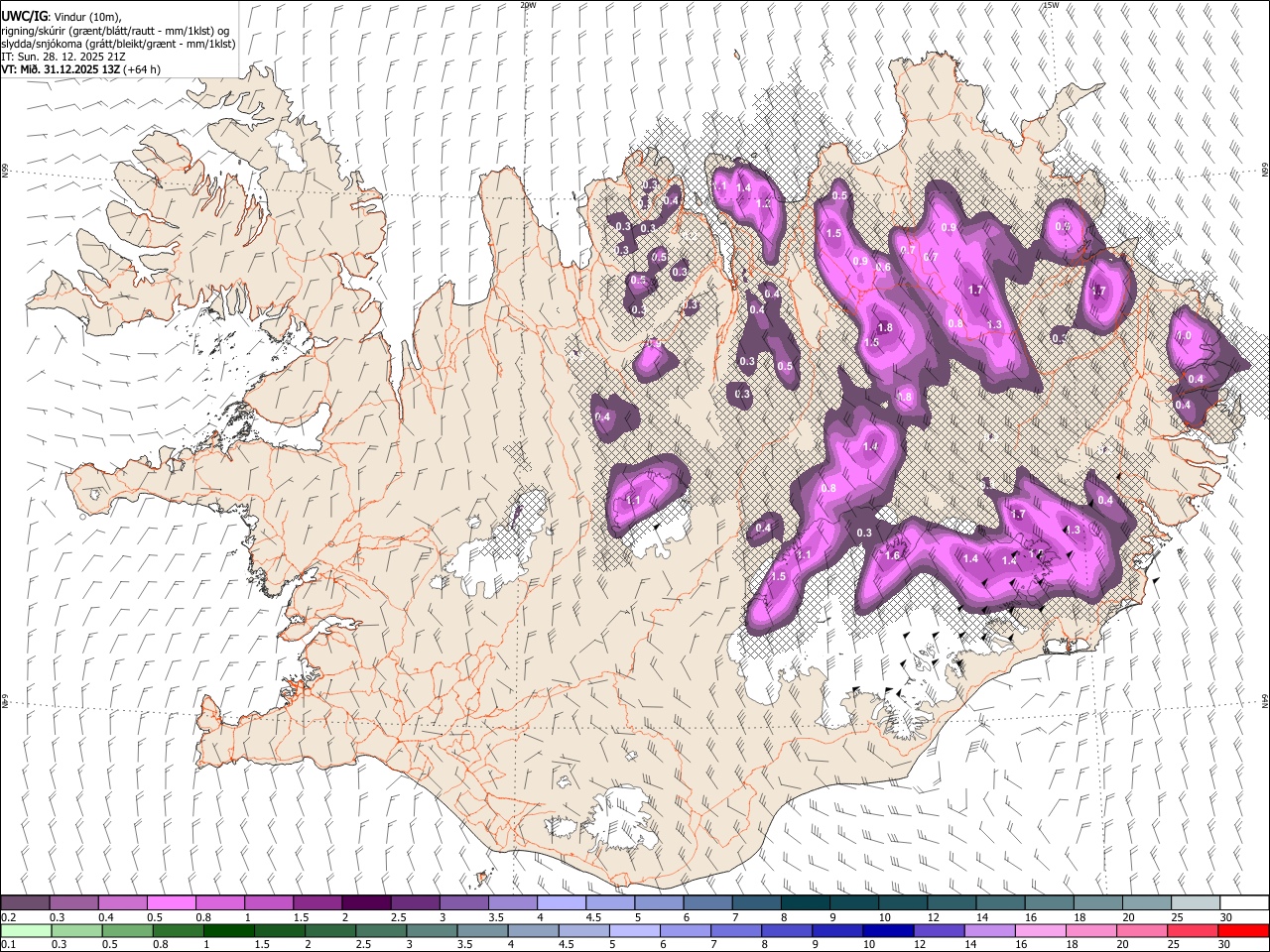Click the 25 label on the snow scale

[x=1177, y=917]
